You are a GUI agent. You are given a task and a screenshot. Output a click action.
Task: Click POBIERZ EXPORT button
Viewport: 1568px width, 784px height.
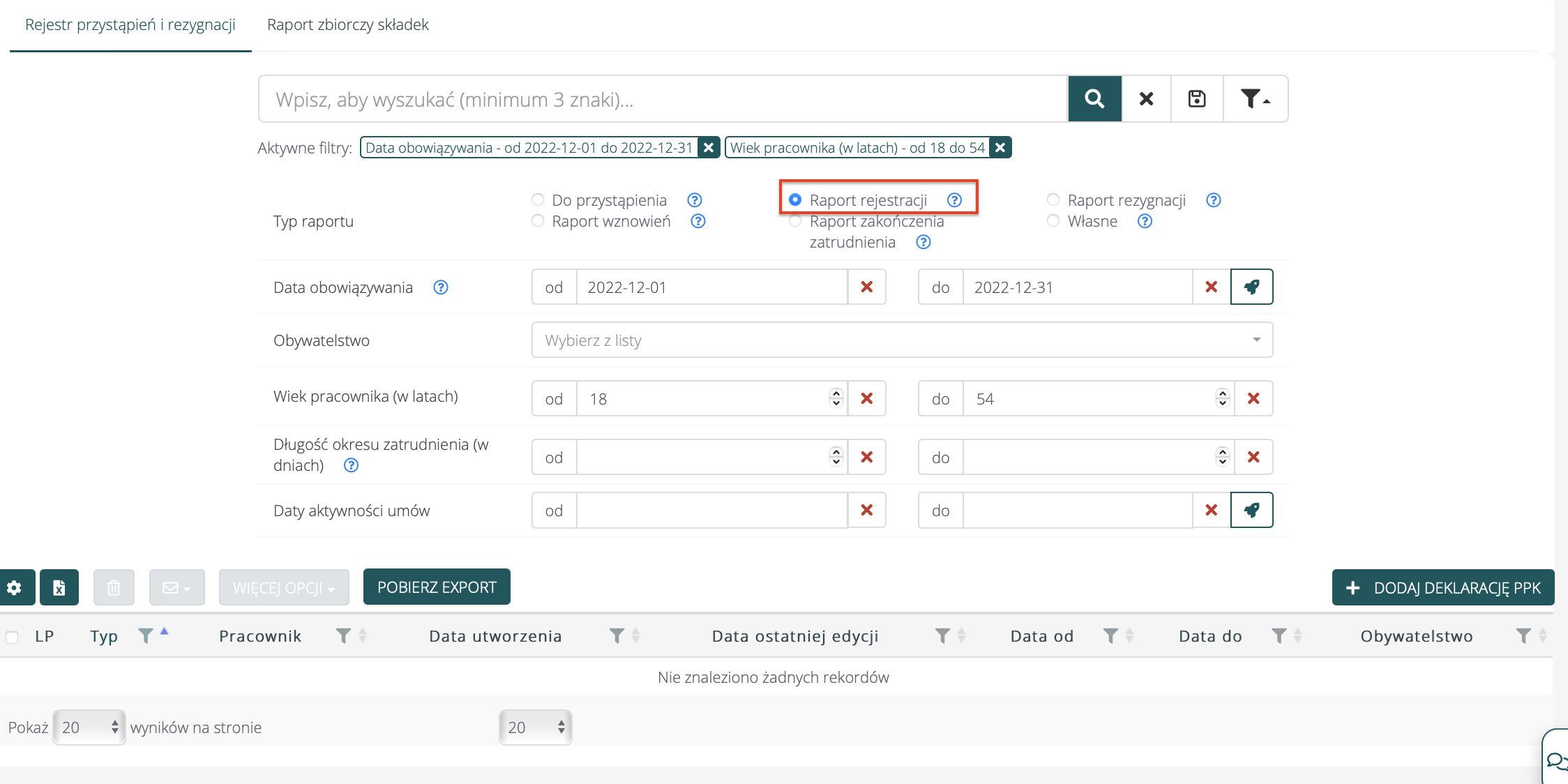point(437,587)
